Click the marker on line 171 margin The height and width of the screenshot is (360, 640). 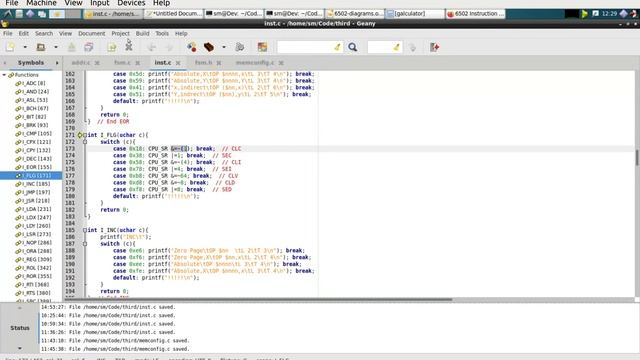tap(80, 135)
